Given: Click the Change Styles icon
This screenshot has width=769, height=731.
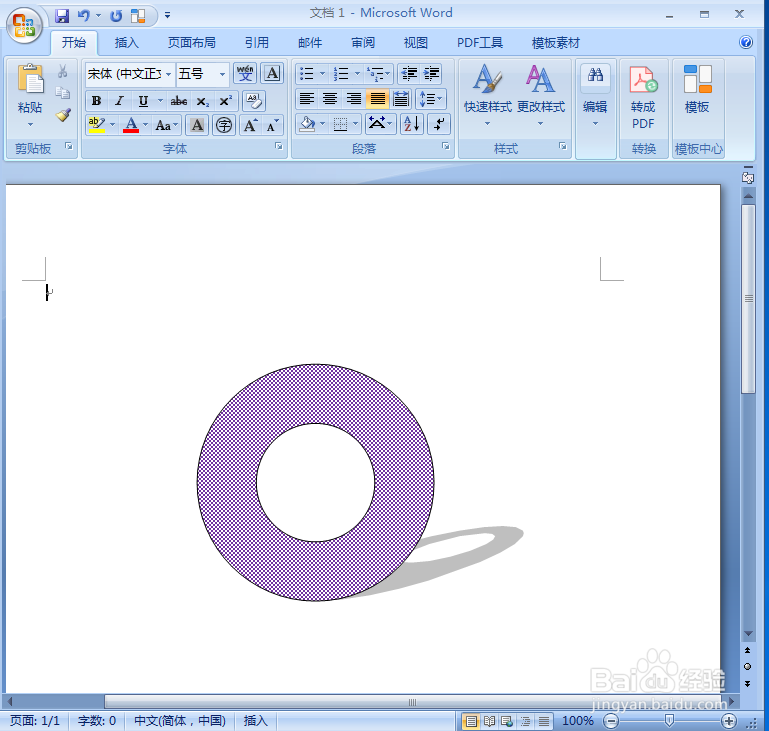Looking at the screenshot, I should (540, 79).
